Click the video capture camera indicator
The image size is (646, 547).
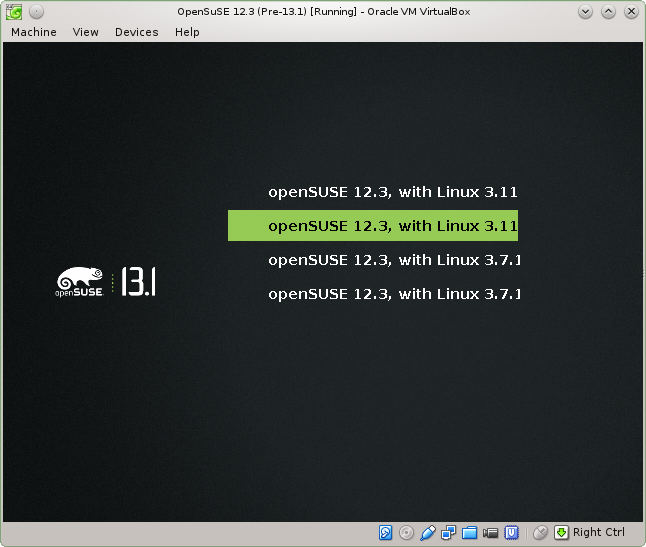[490, 533]
